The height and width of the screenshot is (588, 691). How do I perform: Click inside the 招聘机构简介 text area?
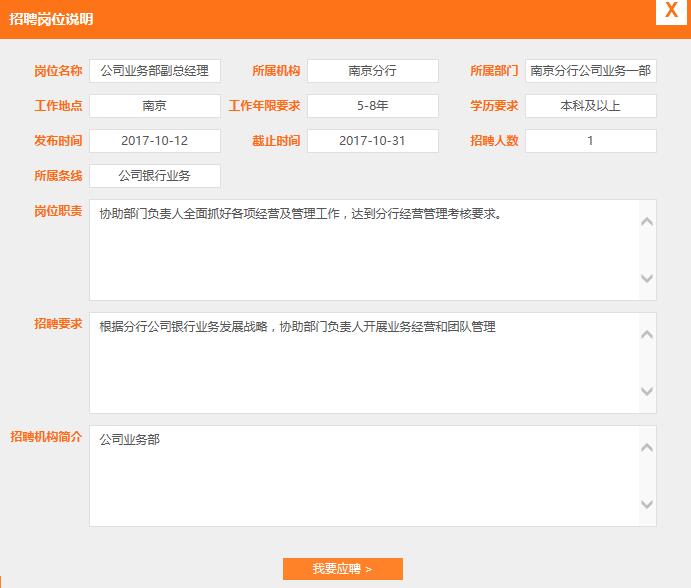point(360,476)
